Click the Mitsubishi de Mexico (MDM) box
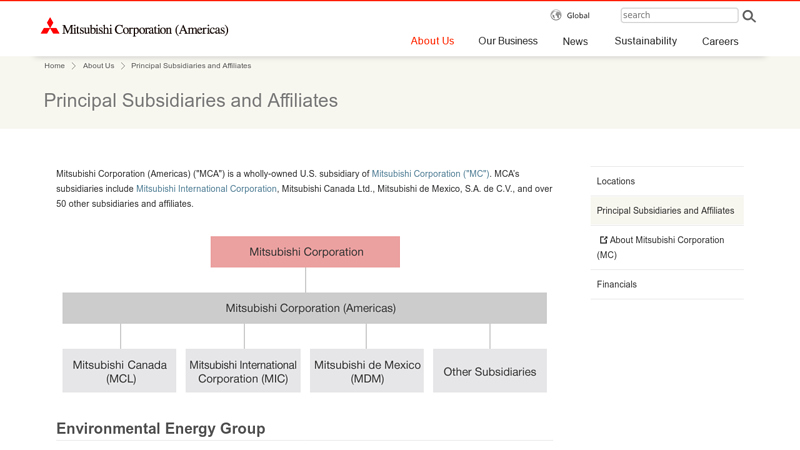 tap(367, 371)
